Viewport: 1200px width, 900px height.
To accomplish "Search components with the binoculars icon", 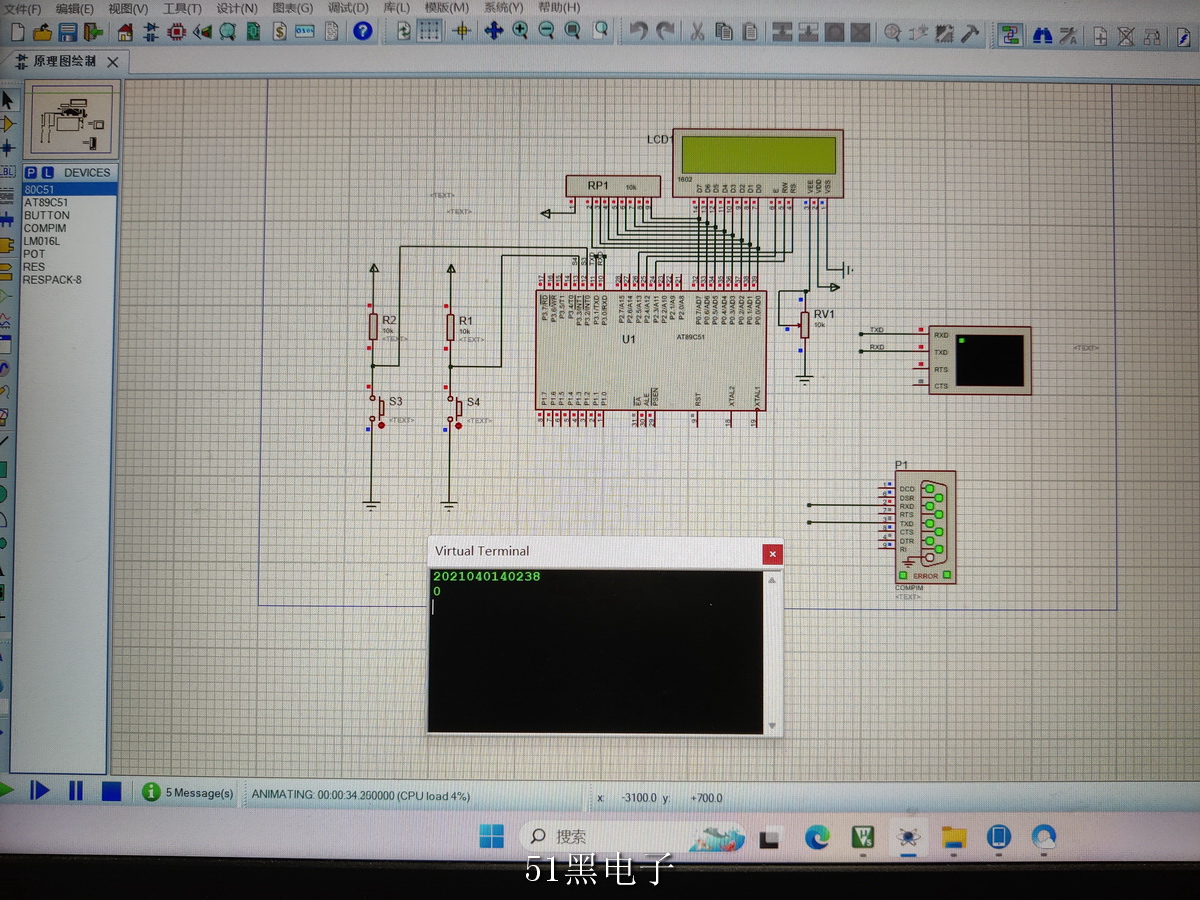I will click(x=1042, y=35).
